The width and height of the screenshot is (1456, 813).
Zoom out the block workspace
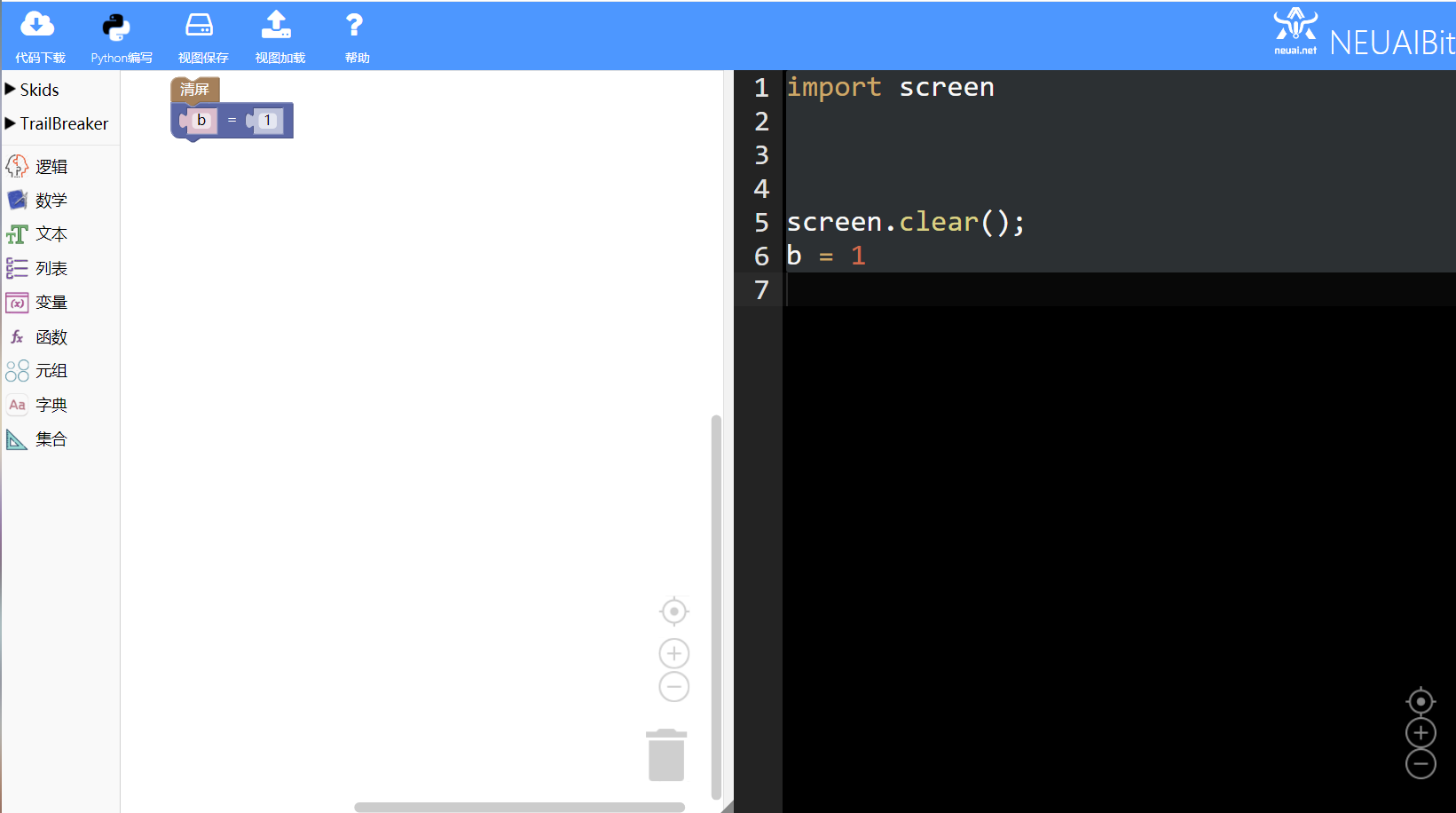[674, 687]
